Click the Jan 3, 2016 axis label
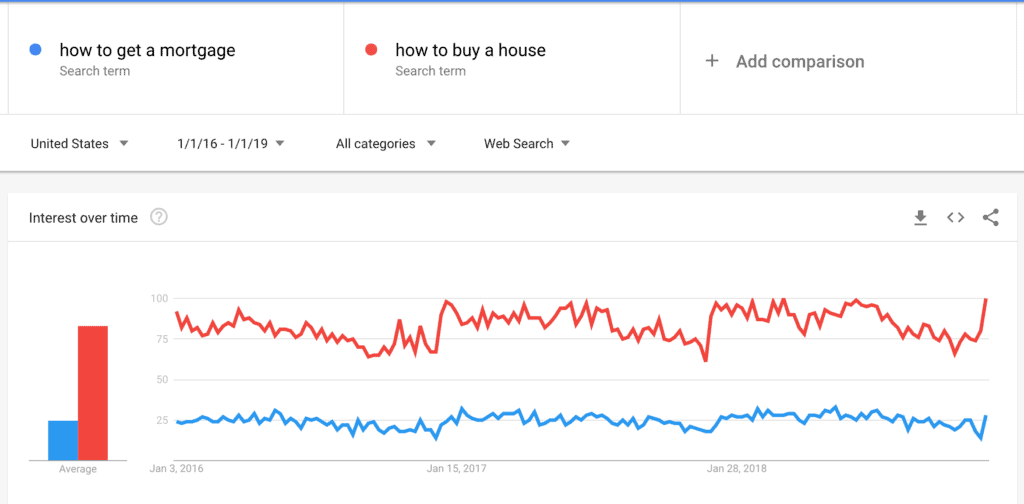Image resolution: width=1024 pixels, height=504 pixels. point(177,469)
